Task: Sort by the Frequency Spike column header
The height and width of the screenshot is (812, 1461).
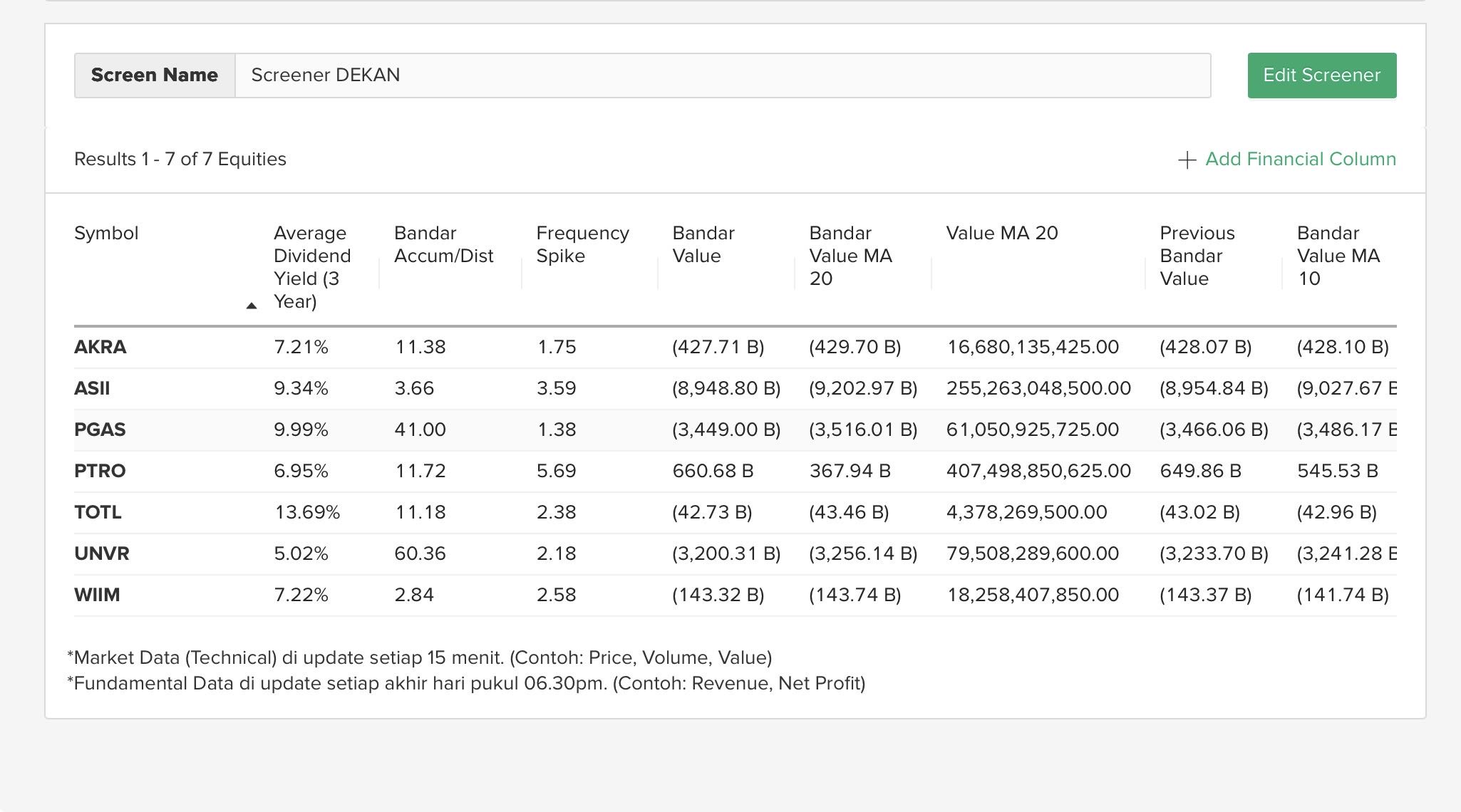Action: (x=582, y=244)
